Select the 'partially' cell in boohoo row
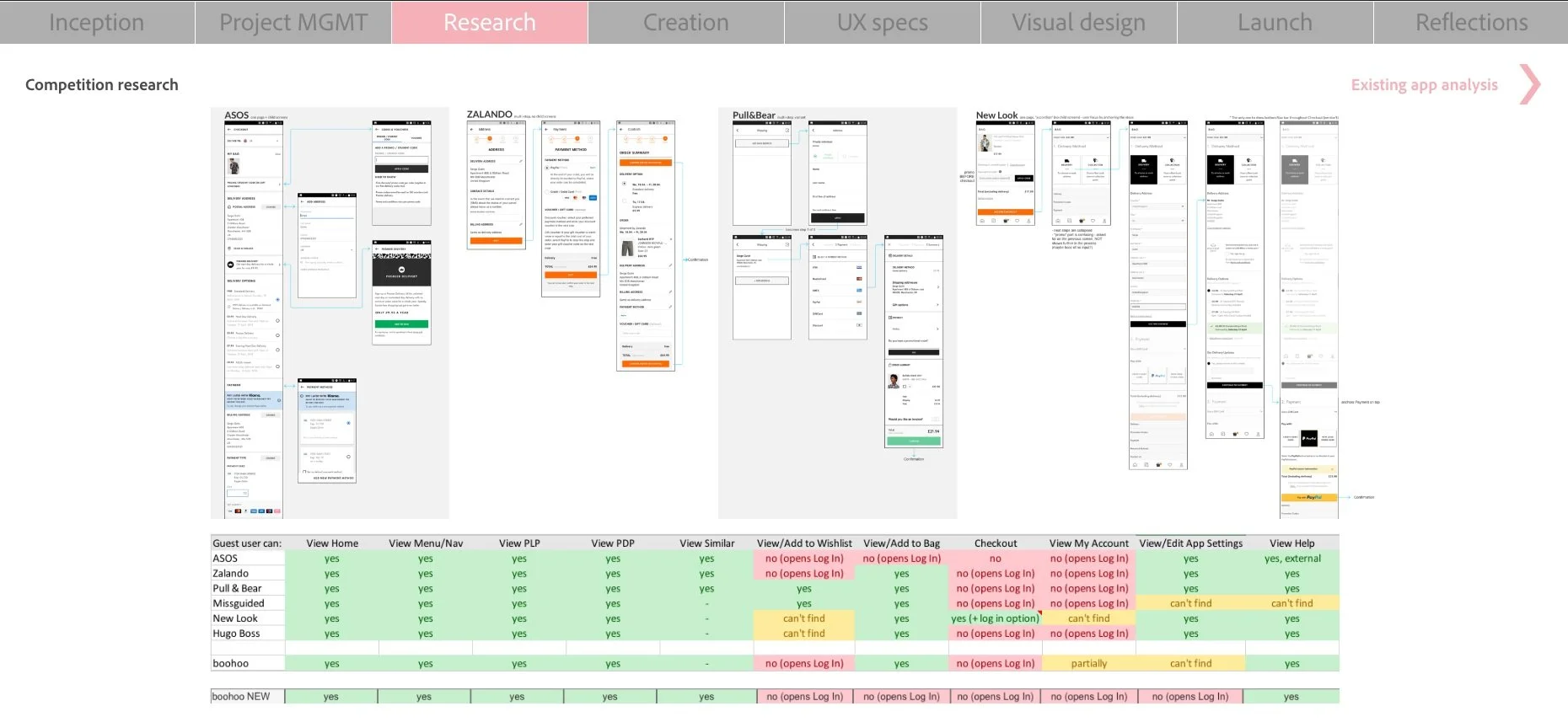 [1089, 664]
